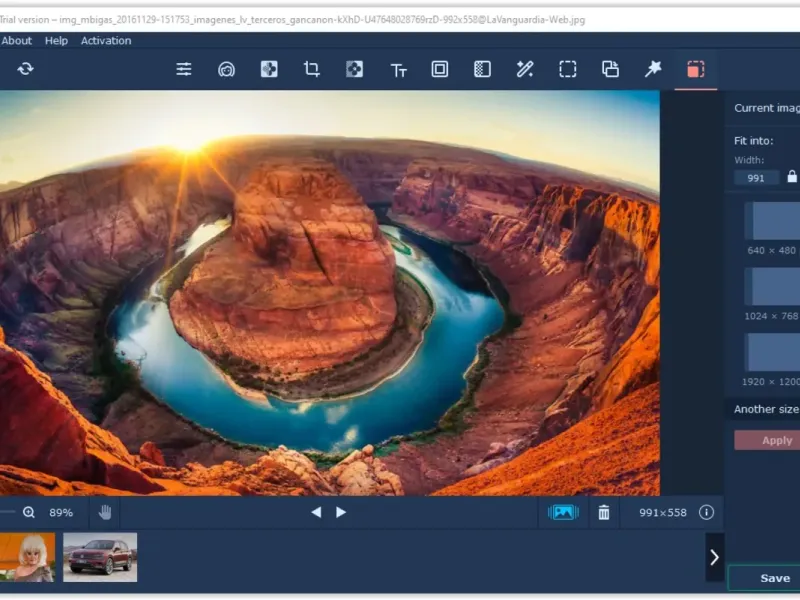Open the Frames tool

click(440, 69)
